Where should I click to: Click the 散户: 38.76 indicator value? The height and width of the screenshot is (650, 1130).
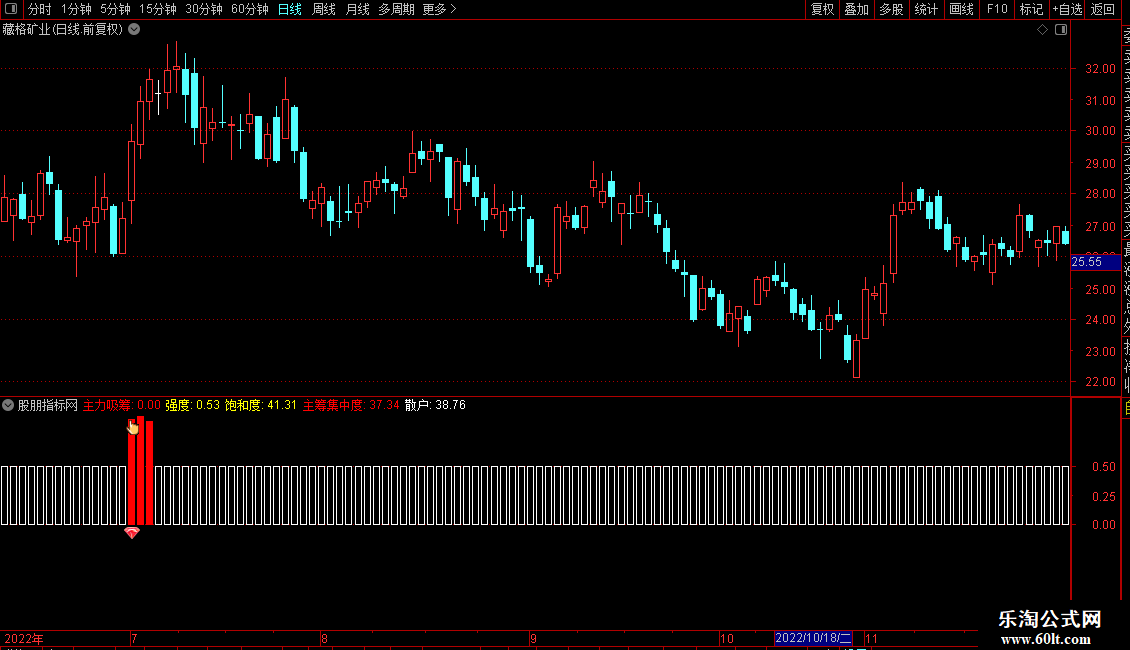click(x=435, y=405)
